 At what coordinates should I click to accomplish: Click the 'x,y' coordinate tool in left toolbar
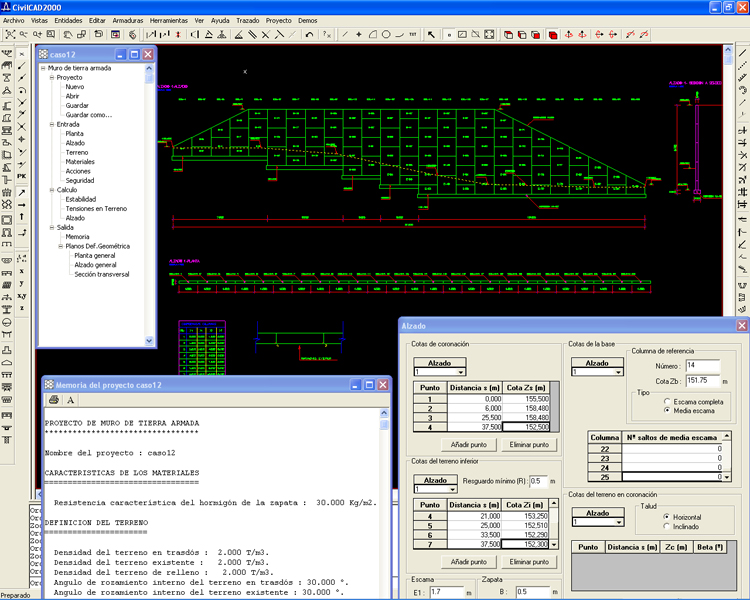(x=22, y=296)
